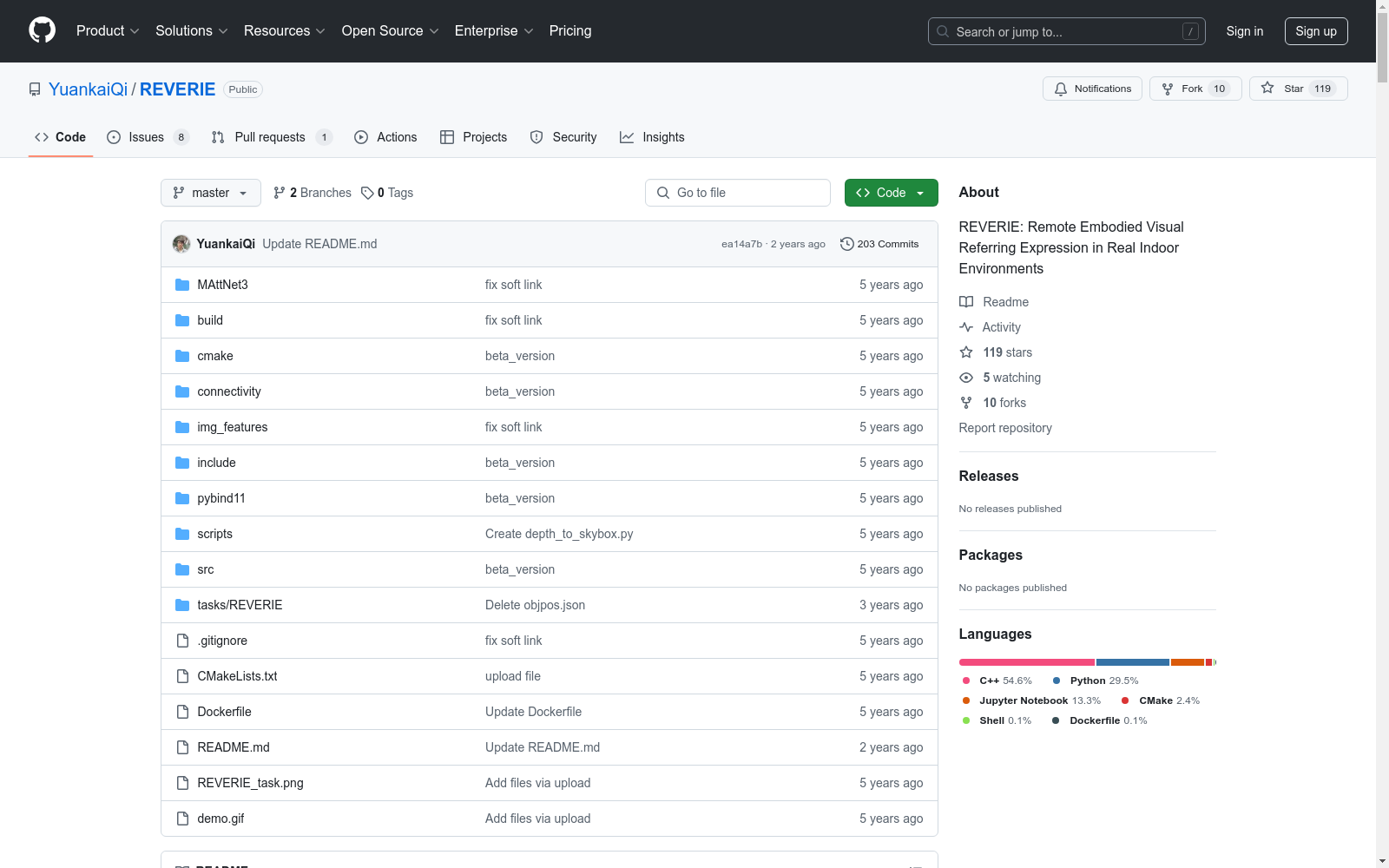Switch to the Issues tab
Image resolution: width=1389 pixels, height=868 pixels.
(148, 137)
